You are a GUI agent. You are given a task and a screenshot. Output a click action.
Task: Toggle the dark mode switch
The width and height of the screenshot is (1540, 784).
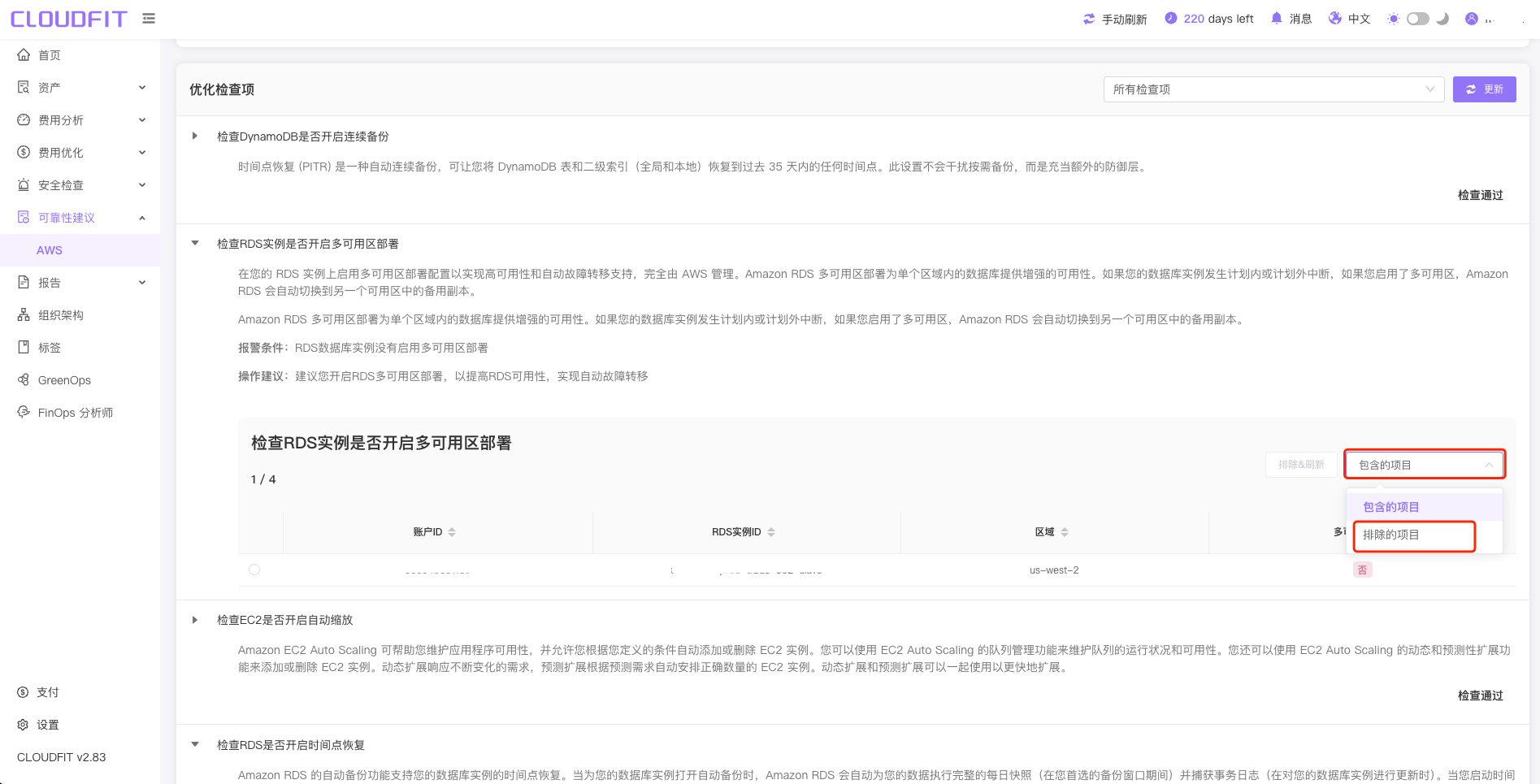tap(1418, 19)
